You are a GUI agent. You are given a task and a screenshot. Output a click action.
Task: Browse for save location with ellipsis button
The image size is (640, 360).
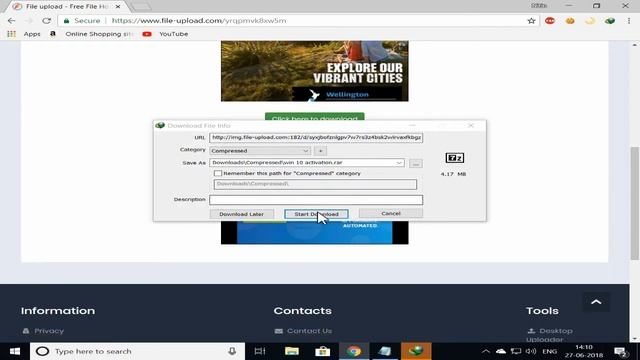(416, 163)
